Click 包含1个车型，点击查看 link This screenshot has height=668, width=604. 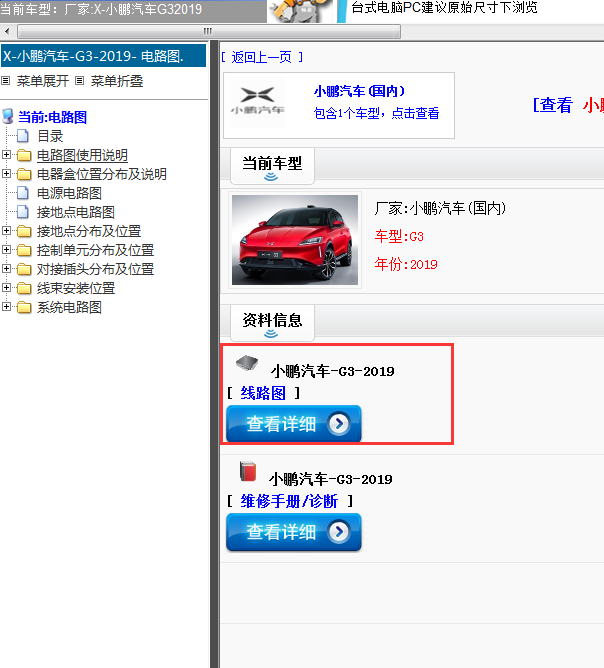[376, 113]
